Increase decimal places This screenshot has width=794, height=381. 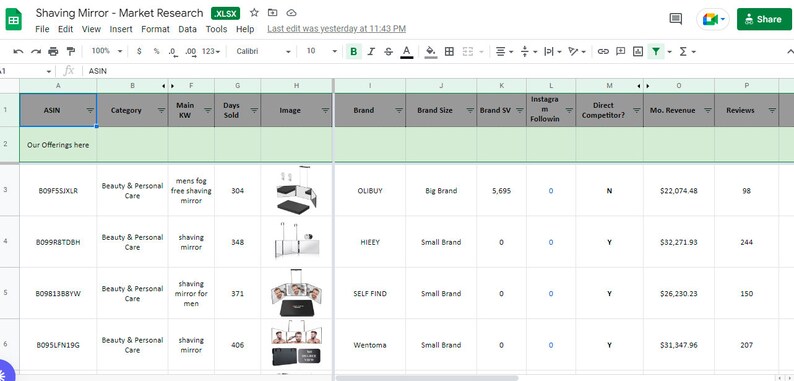[191, 51]
